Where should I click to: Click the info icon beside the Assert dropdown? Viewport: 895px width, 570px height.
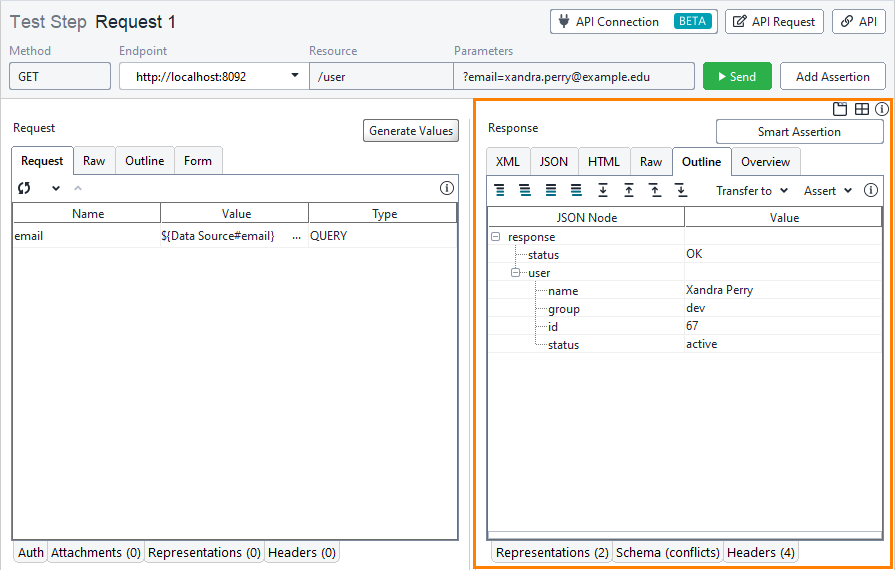click(871, 190)
